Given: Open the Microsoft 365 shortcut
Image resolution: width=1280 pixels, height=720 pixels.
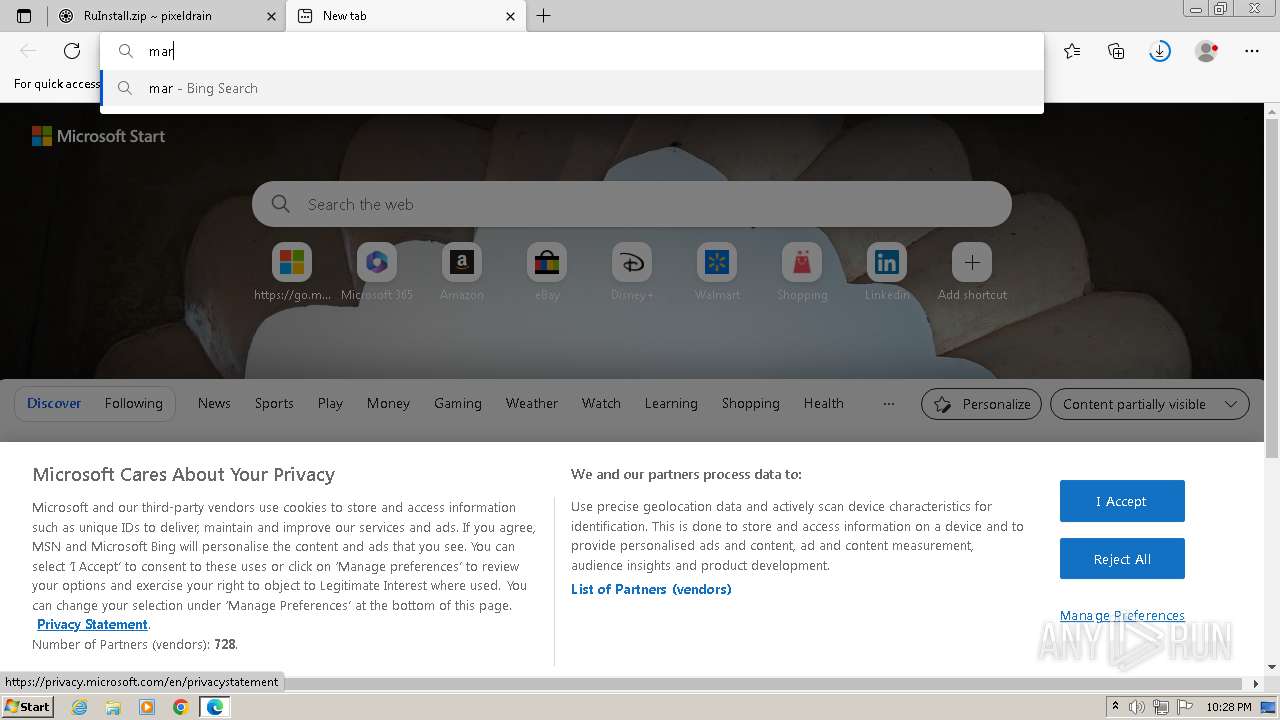Looking at the screenshot, I should [x=377, y=271].
